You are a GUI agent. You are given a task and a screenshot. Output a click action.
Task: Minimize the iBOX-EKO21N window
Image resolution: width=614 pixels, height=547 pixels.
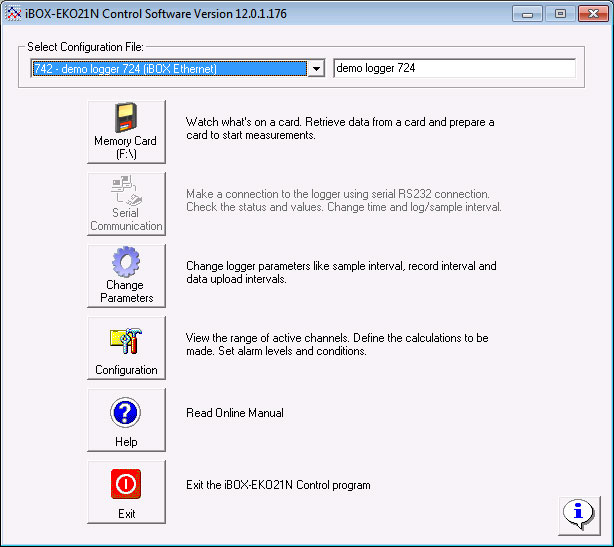click(x=527, y=14)
